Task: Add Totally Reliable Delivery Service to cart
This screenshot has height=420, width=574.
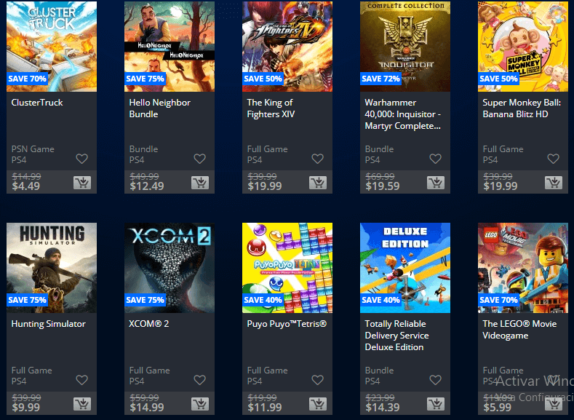Action: click(436, 404)
